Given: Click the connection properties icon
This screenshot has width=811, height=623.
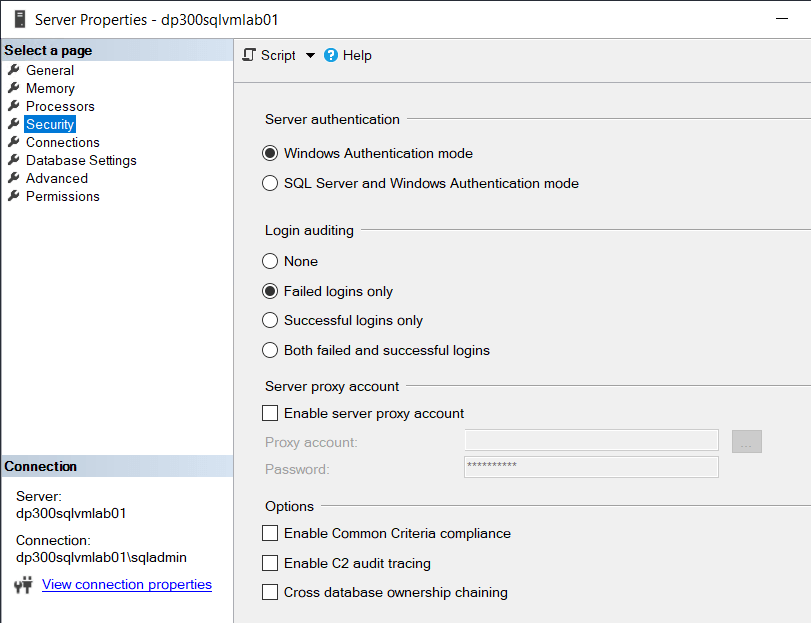Looking at the screenshot, I should click(x=23, y=585).
